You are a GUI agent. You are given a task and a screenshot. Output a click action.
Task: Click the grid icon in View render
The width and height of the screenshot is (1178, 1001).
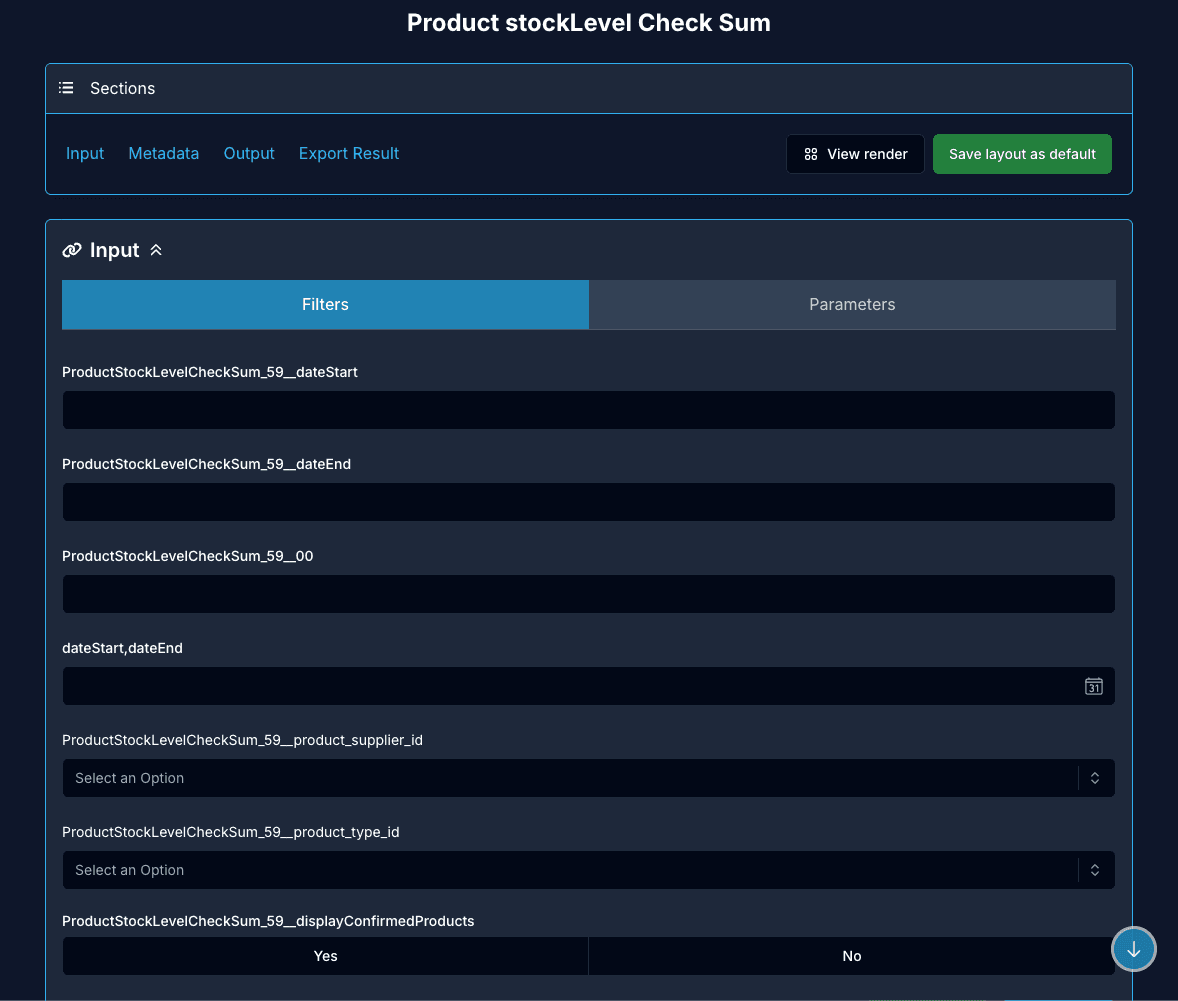pyautogui.click(x=811, y=154)
